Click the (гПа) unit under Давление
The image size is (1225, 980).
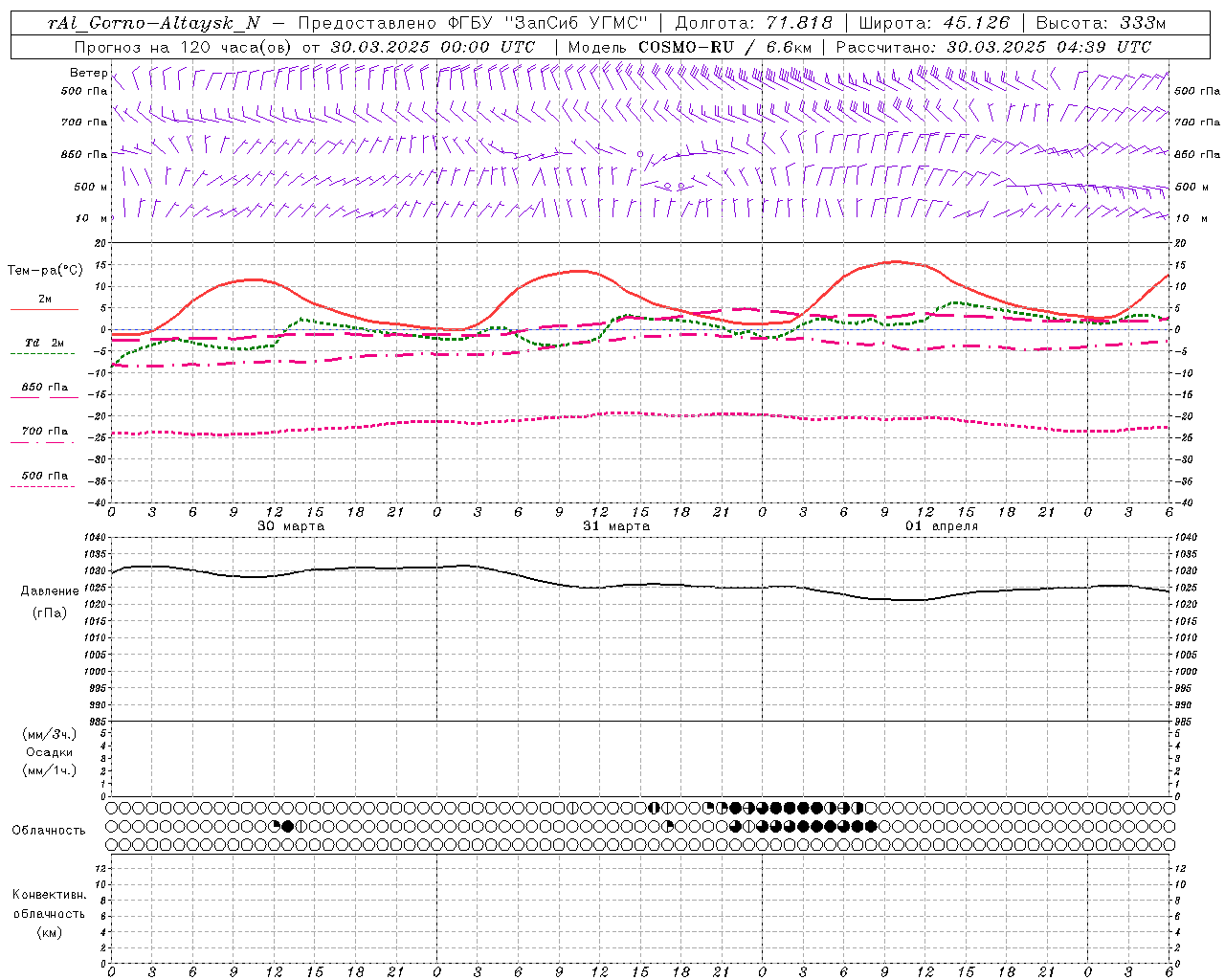(x=50, y=612)
